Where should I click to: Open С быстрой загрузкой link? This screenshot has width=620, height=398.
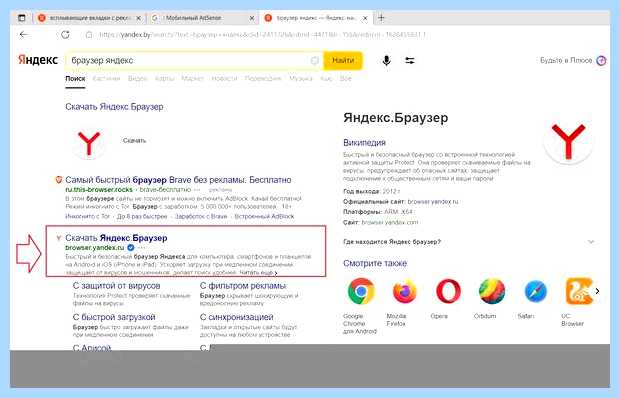[x=114, y=317]
